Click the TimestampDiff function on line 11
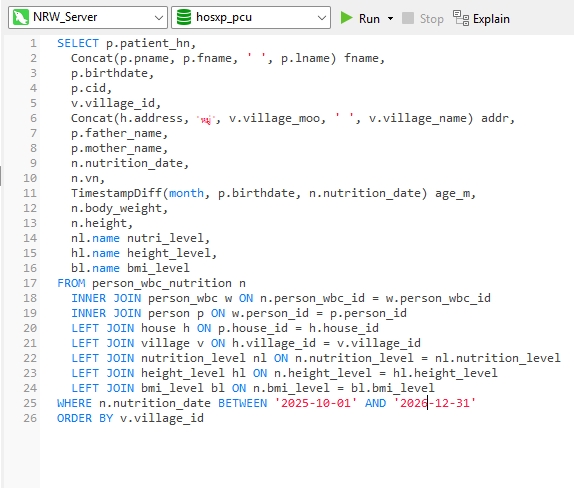 pyautogui.click(x=116, y=193)
